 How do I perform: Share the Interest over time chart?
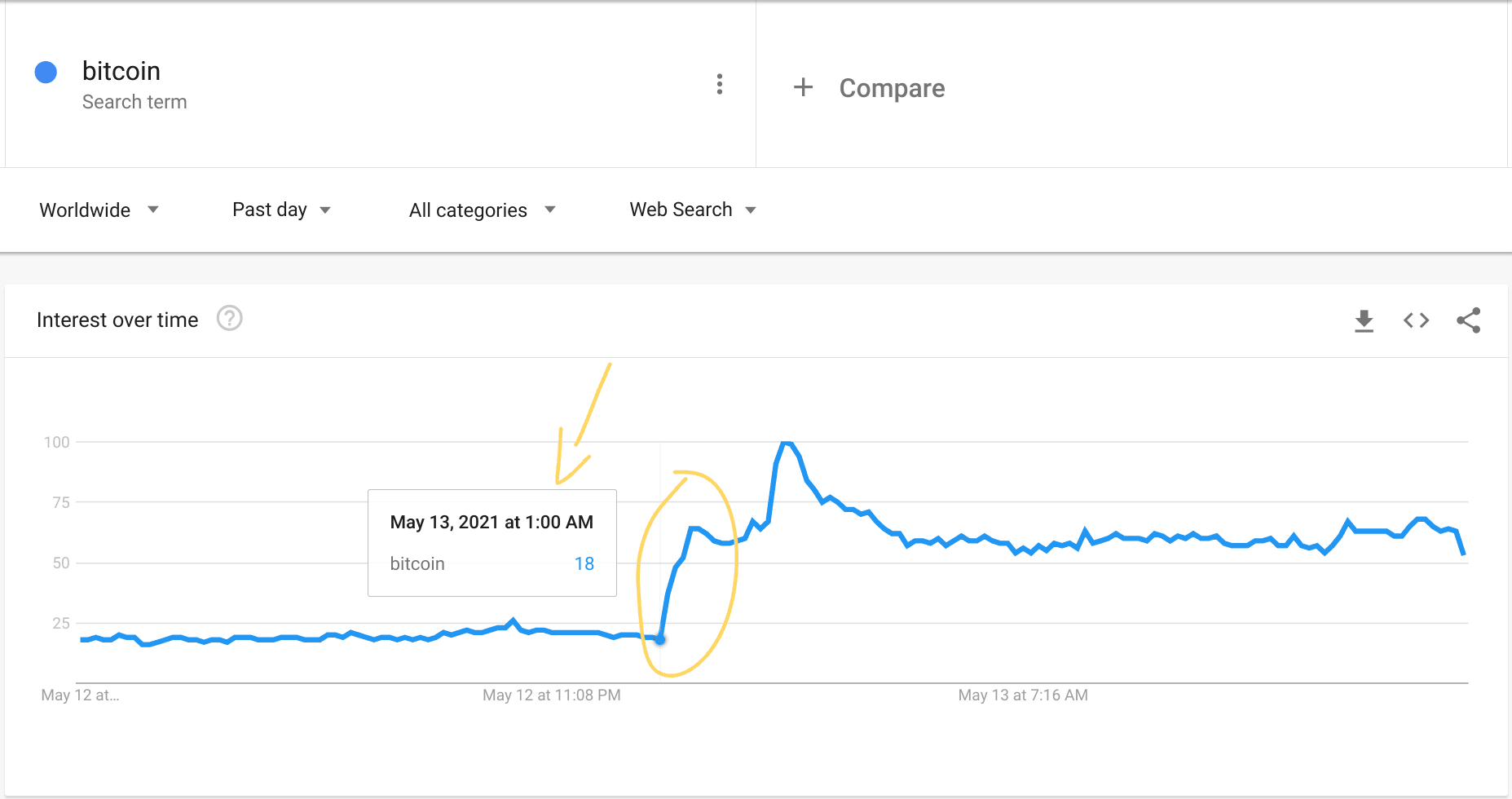click(1468, 320)
